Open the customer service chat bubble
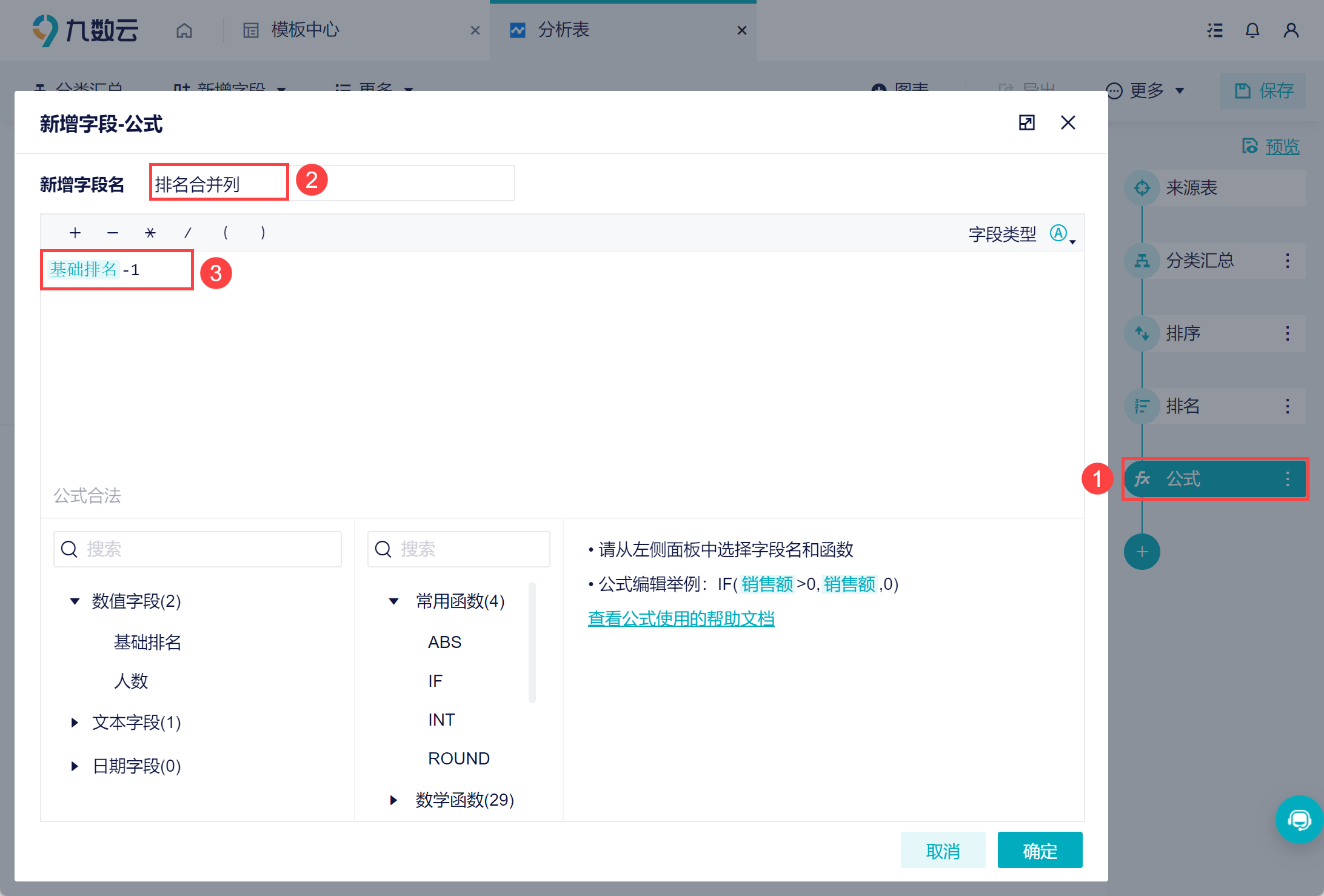 pyautogui.click(x=1299, y=820)
